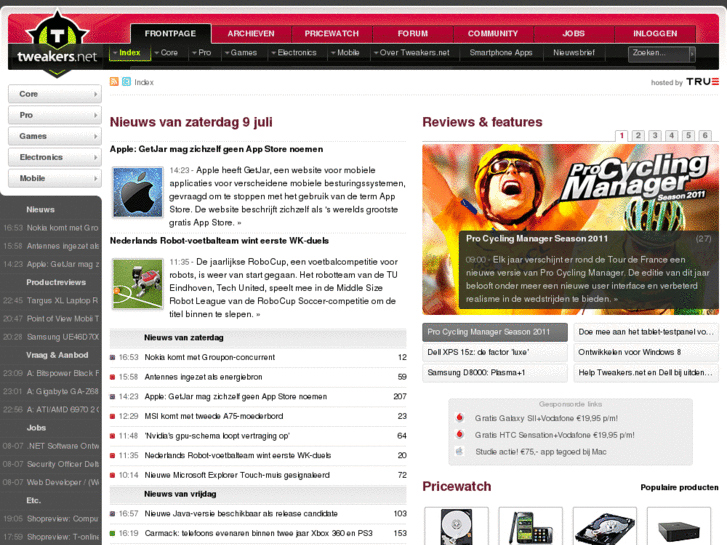This screenshot has width=727, height=545.
Task: Open 'MSI komt met tweede A75-moederbord' news item
Action: click(214, 416)
